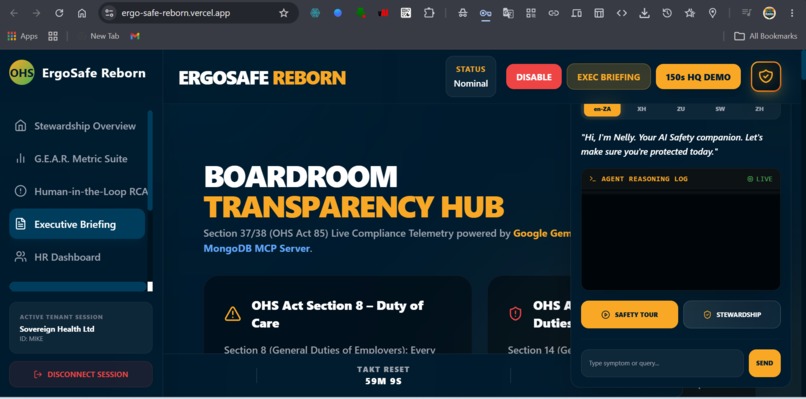Screen dimensions: 806x399
Task: Start the 150s HQ DEMO
Action: pyautogui.click(x=698, y=77)
